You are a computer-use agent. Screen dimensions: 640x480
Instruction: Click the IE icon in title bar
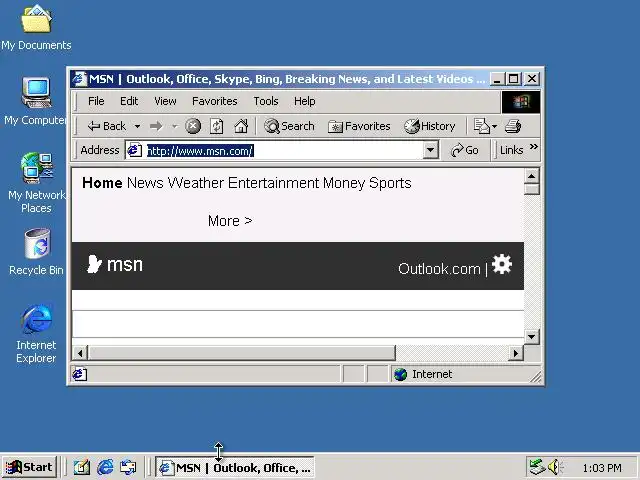pos(79,79)
